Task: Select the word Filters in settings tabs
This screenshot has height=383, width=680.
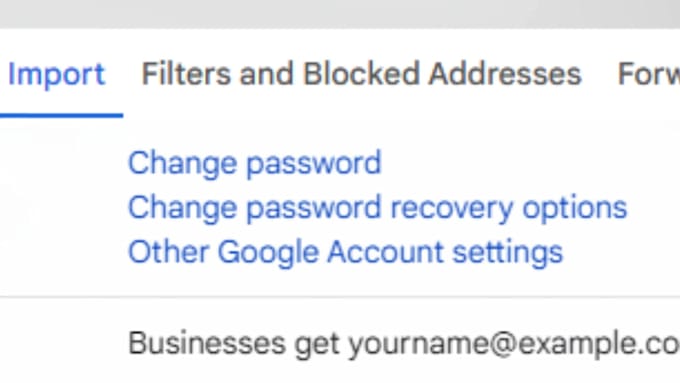Action: tap(186, 74)
